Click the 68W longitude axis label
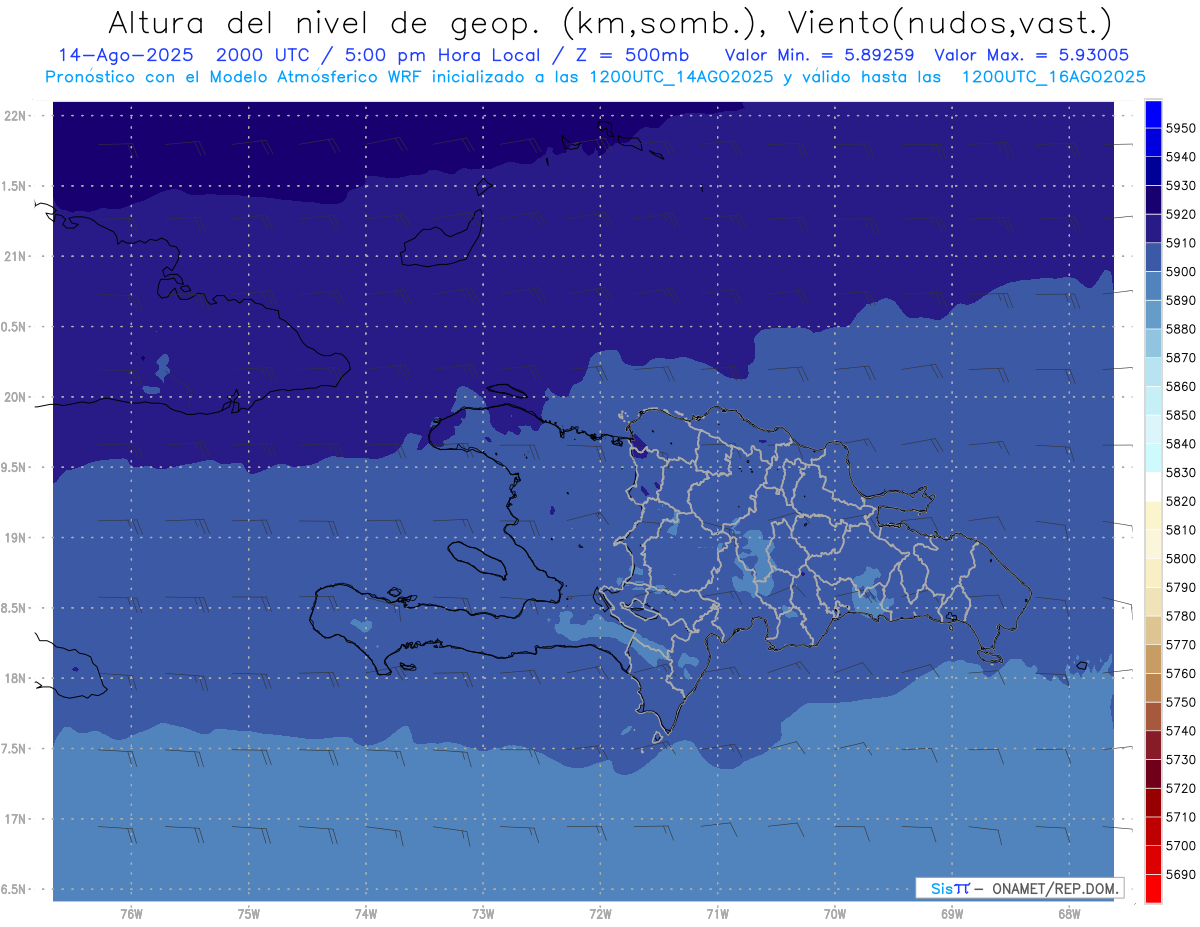Viewport: 1200px width, 927px height. click(x=1069, y=914)
